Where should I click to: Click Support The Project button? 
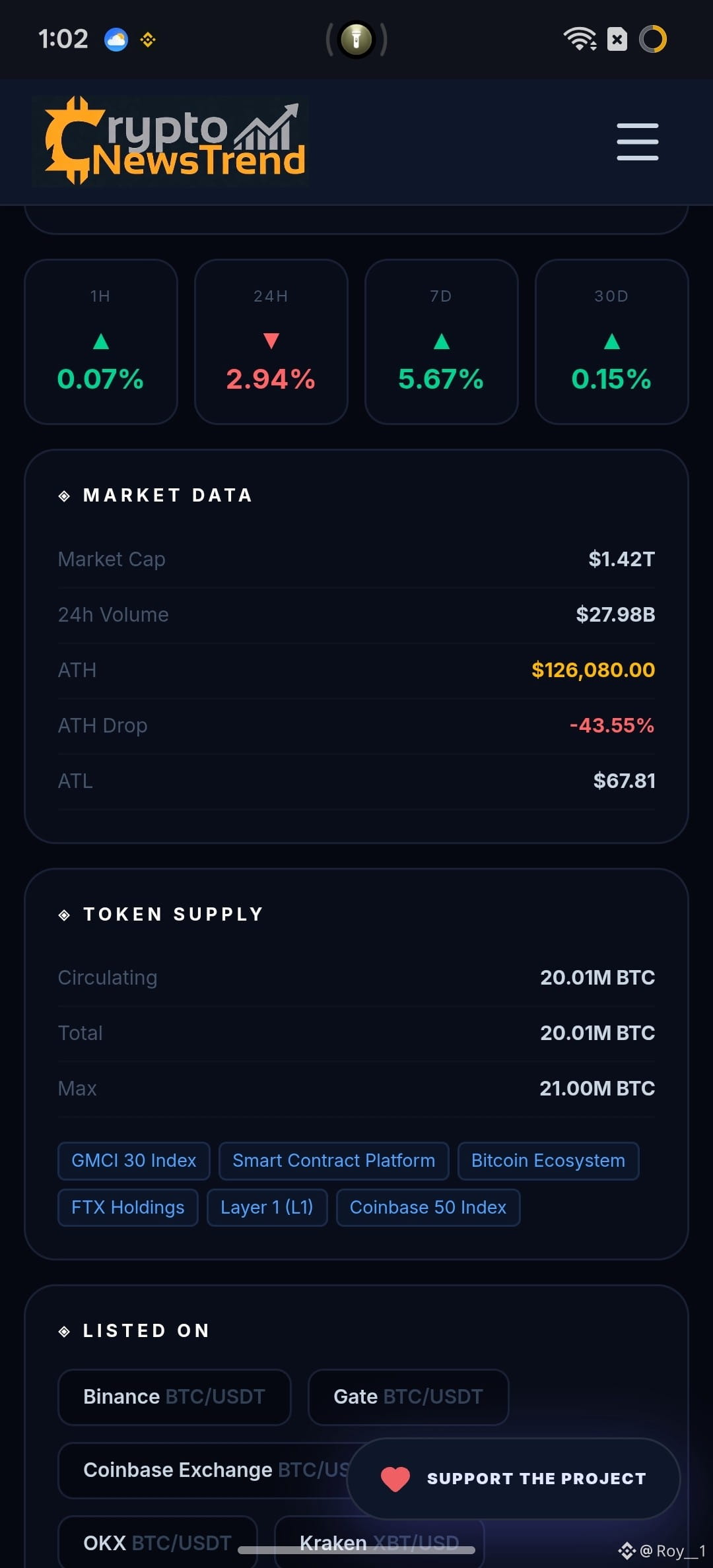(x=514, y=1479)
